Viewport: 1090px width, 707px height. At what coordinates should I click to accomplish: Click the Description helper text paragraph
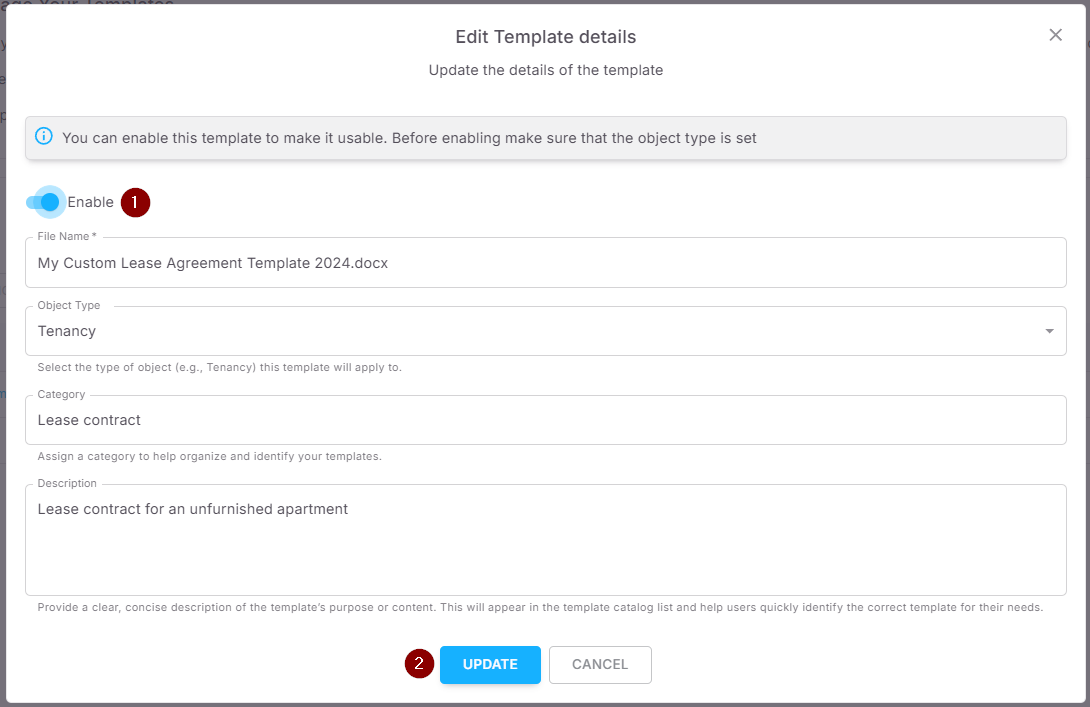540,607
